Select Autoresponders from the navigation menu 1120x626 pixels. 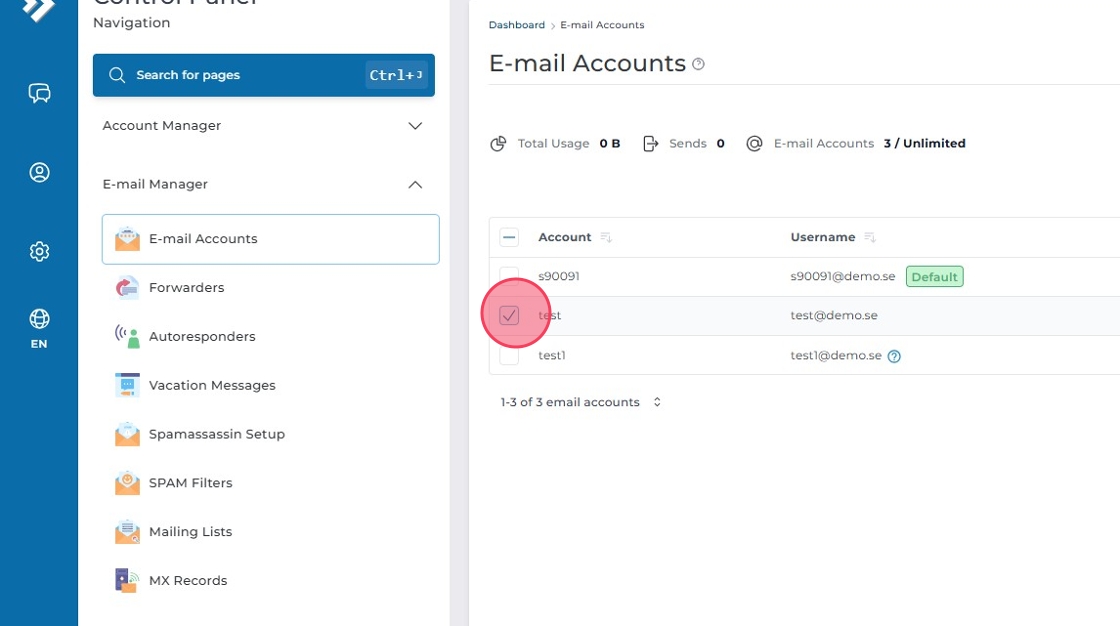click(201, 337)
